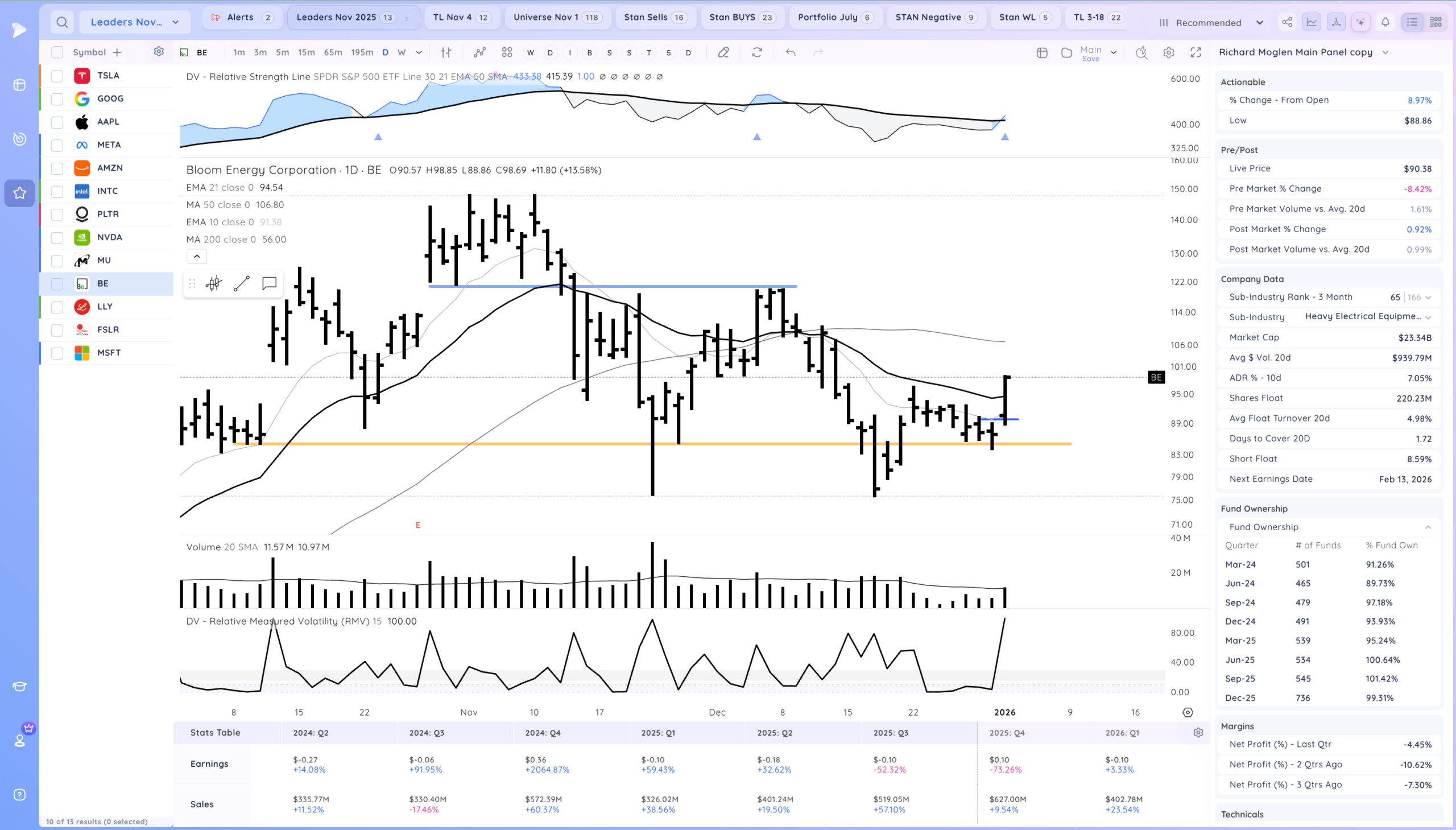1456x830 pixels.
Task: Open the drawing pencil tool
Action: [723, 52]
